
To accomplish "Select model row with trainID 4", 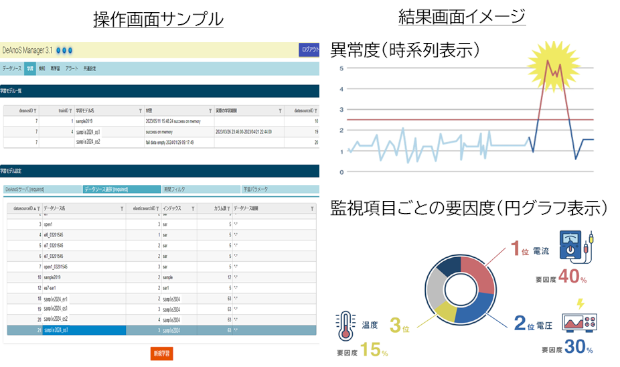I will tap(161, 132).
